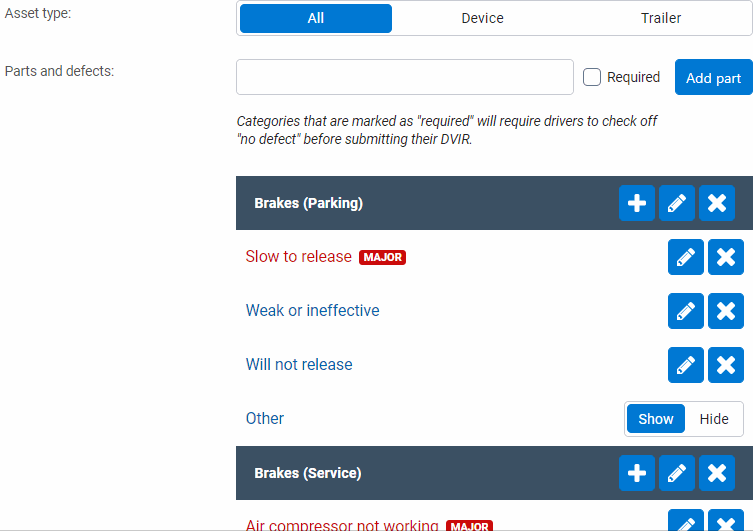Delete the Brakes (Service) category

717,473
